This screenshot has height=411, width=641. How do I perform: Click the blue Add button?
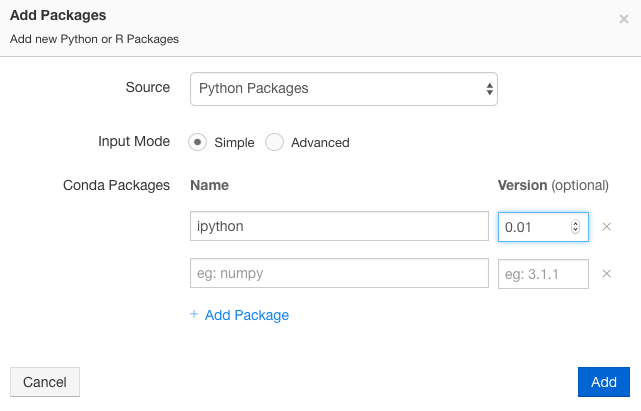(x=603, y=382)
